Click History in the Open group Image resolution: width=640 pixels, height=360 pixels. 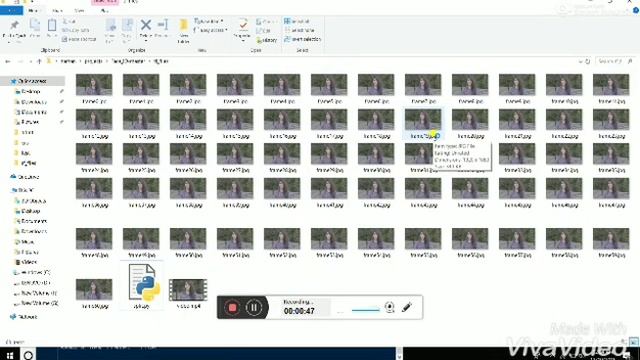[x=267, y=40]
